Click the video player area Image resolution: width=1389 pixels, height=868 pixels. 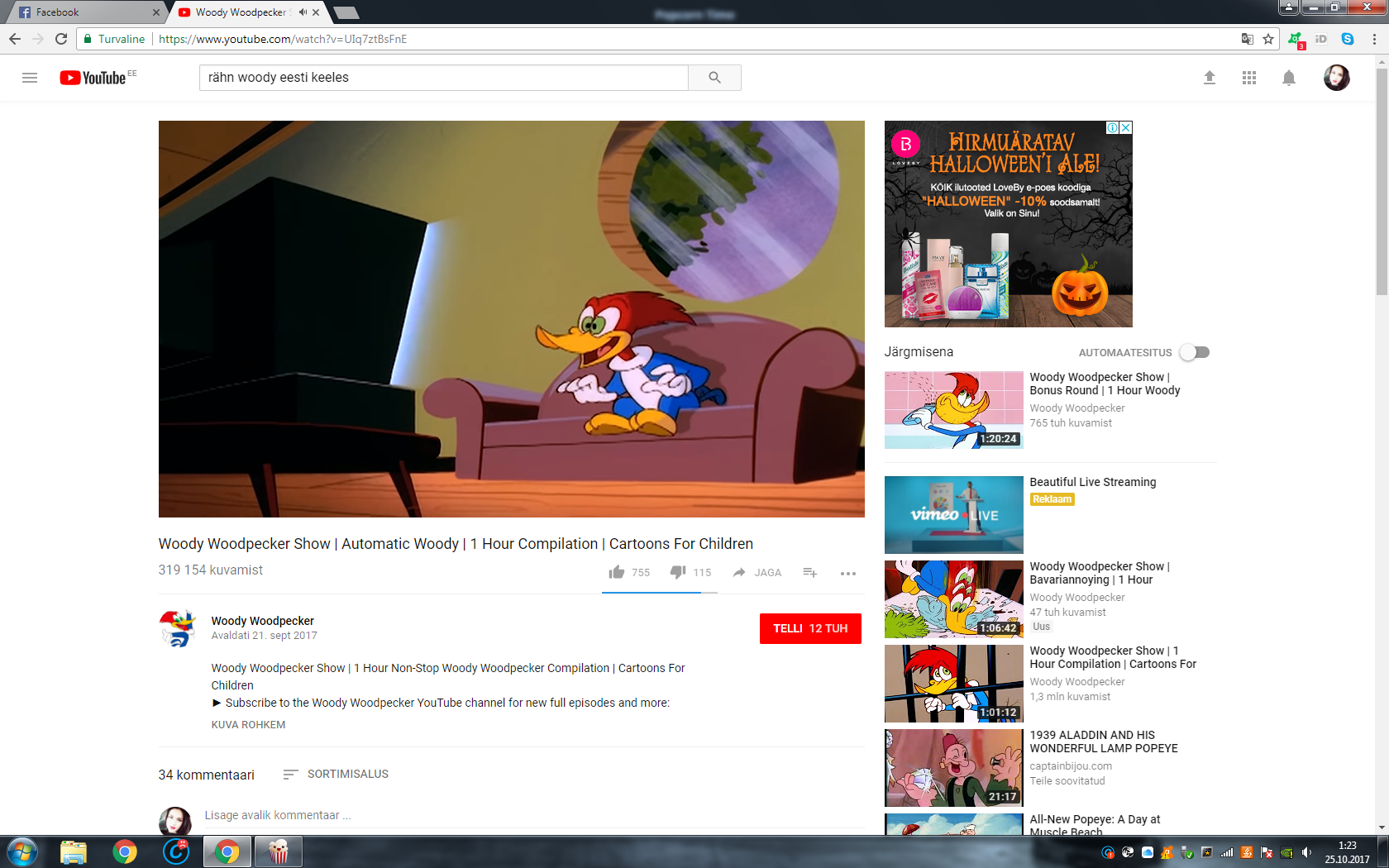point(511,319)
